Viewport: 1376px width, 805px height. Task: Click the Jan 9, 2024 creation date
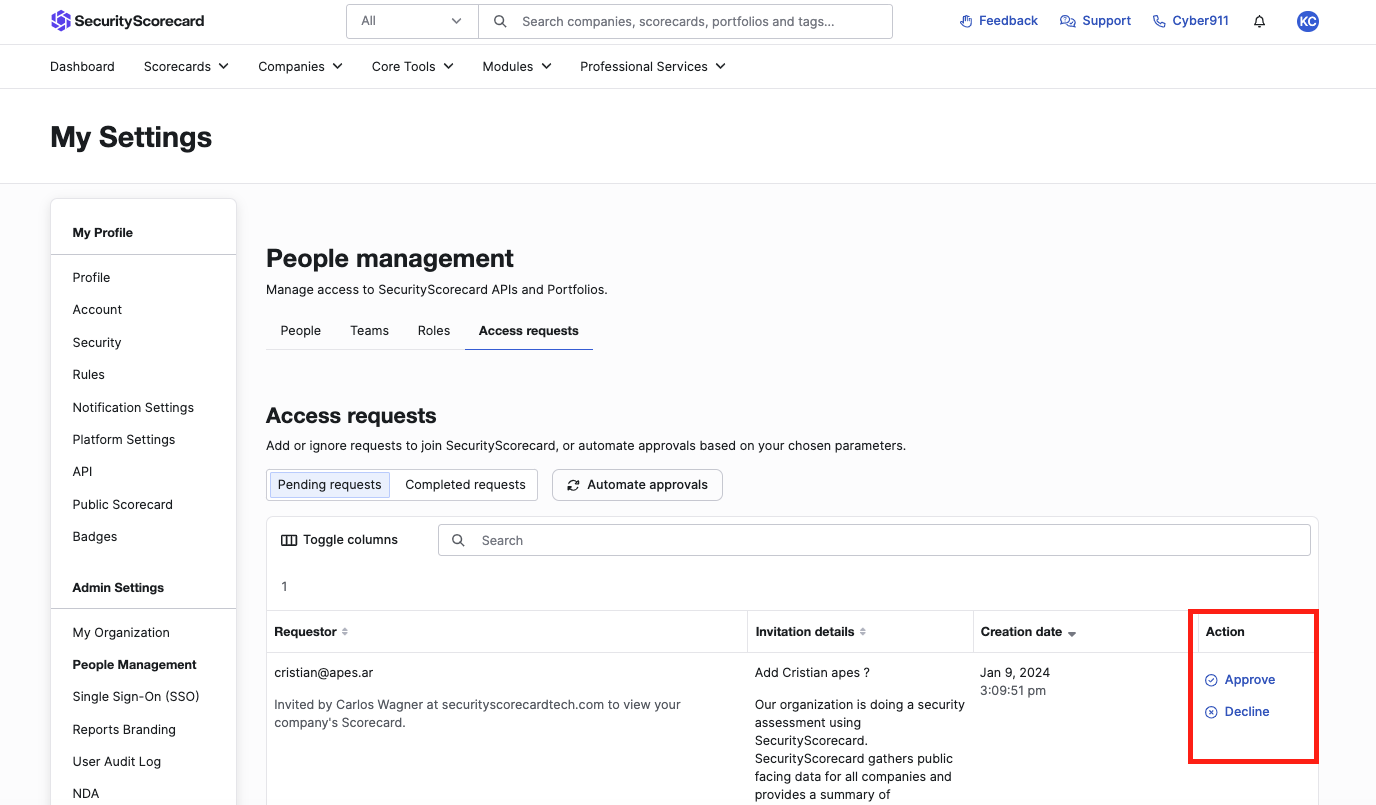[x=1015, y=673]
